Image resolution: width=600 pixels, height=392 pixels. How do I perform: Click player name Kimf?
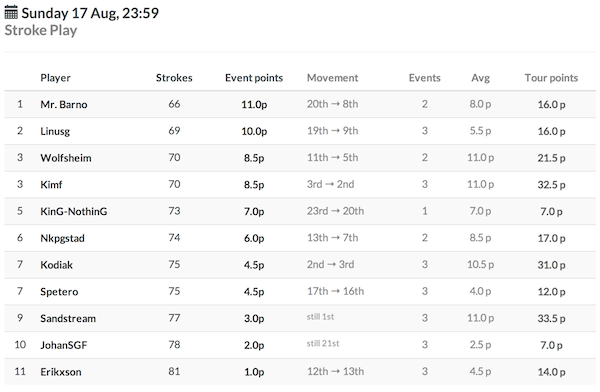51,185
